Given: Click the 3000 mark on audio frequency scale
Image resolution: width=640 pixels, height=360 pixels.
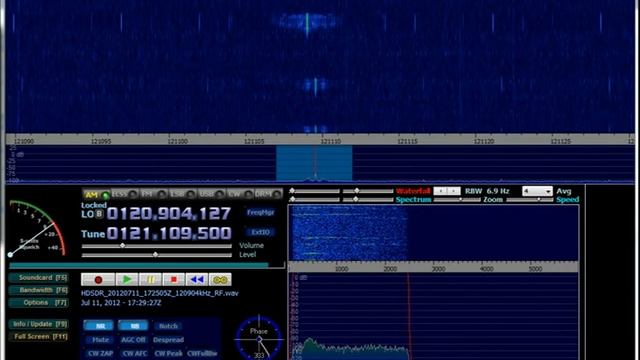Looking at the screenshot, I should (x=438, y=269).
